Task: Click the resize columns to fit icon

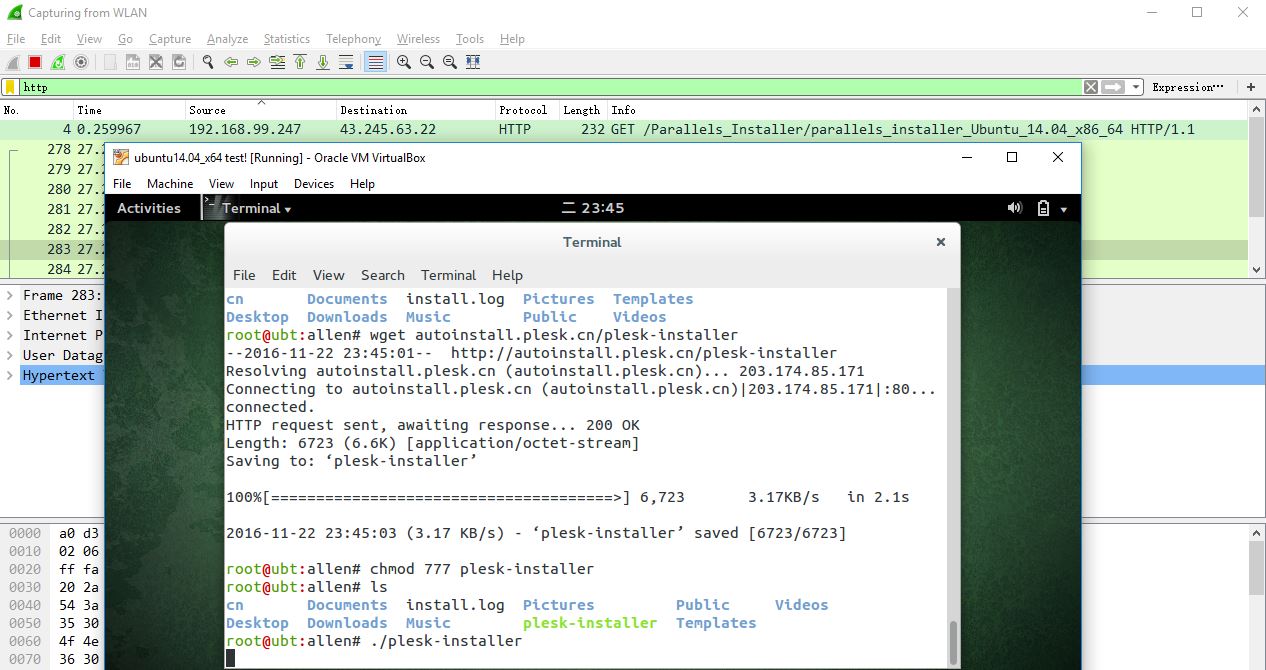Action: [x=473, y=62]
